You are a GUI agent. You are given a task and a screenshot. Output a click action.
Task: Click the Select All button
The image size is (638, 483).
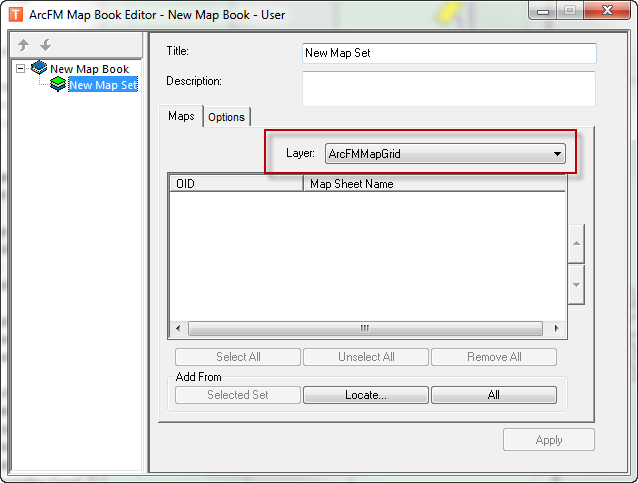238,357
